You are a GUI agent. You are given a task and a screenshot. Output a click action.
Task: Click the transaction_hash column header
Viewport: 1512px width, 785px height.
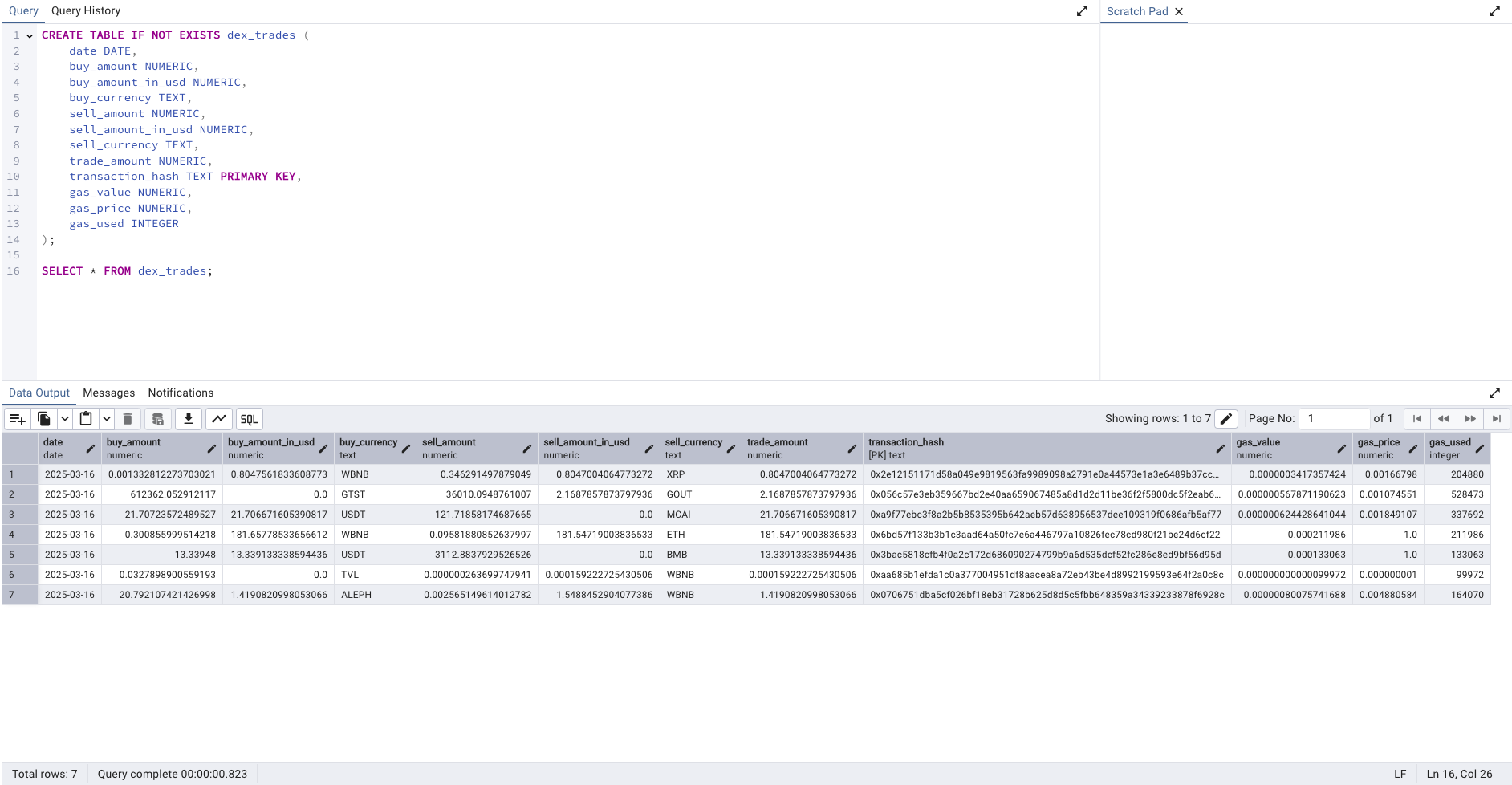1047,449
